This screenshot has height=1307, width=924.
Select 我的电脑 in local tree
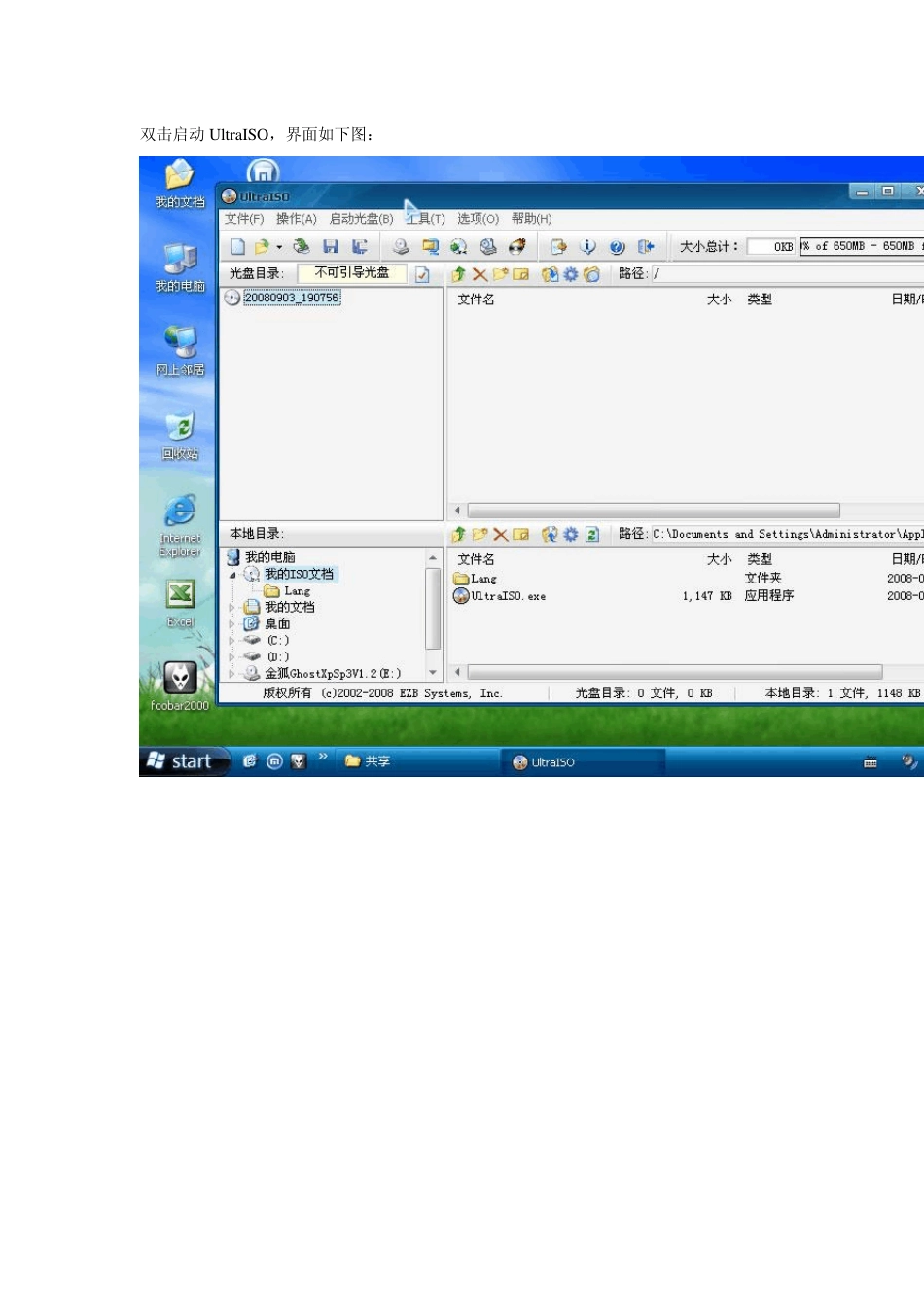point(270,557)
